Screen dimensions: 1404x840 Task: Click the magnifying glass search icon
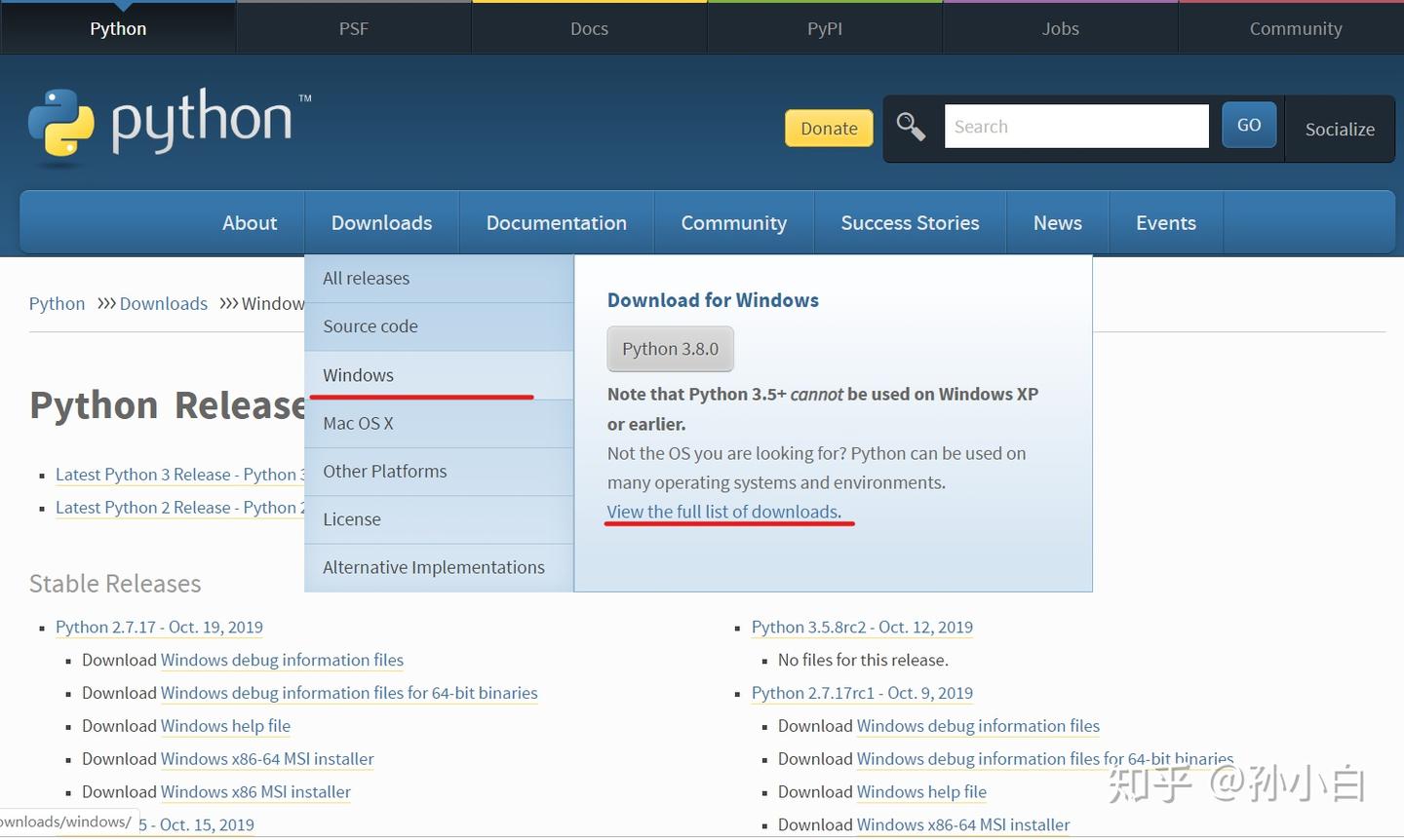click(x=911, y=127)
